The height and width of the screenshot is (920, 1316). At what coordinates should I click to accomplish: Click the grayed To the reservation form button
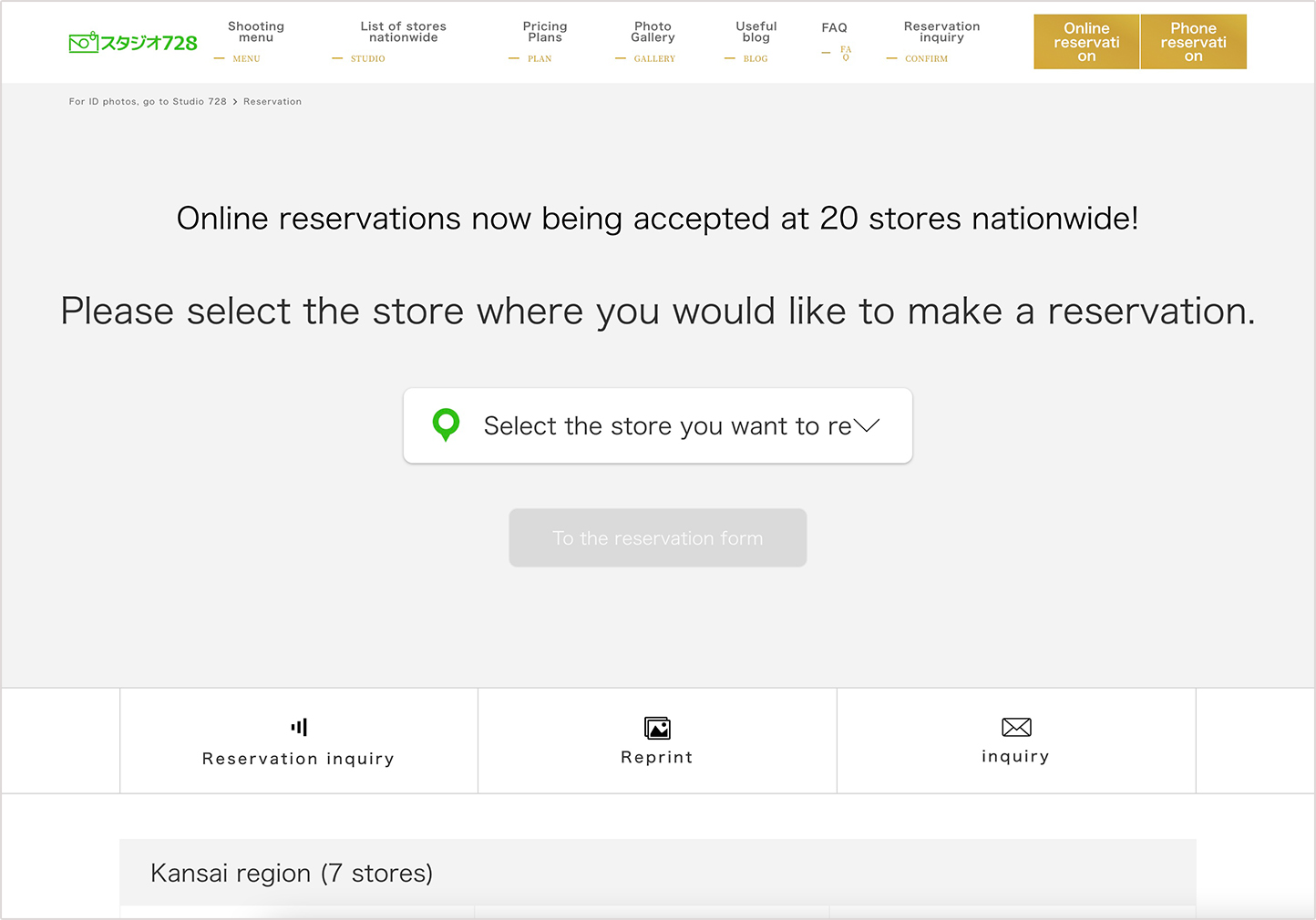pos(657,537)
